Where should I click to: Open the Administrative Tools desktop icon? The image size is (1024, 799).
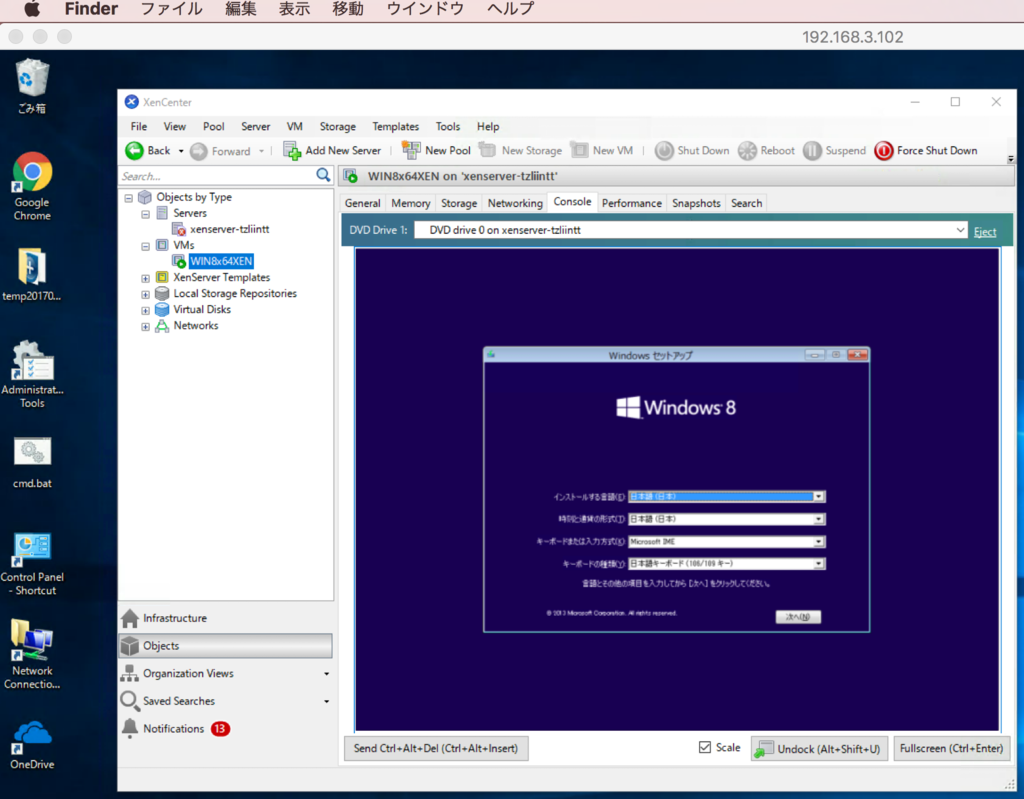tap(32, 375)
